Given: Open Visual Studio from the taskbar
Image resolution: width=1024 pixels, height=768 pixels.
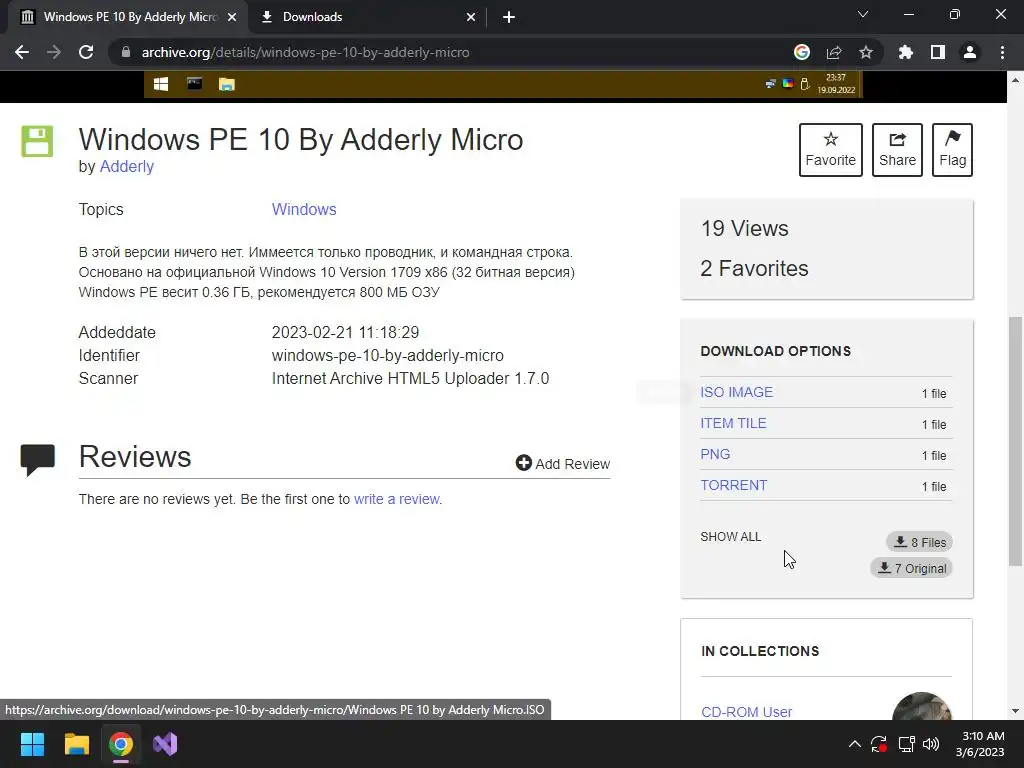Looking at the screenshot, I should [x=165, y=744].
